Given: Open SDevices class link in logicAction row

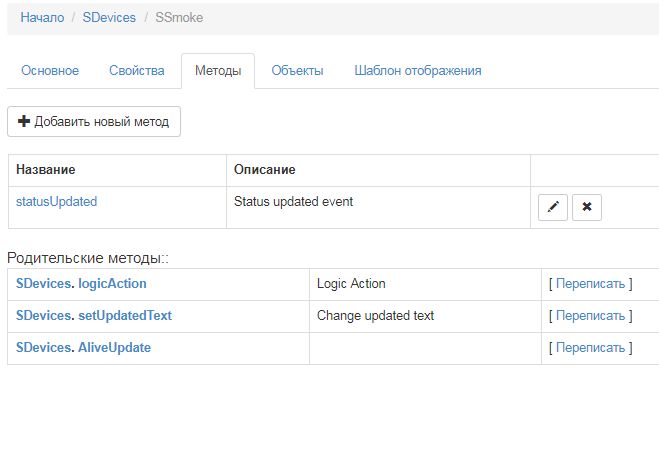Looking at the screenshot, I should (43, 283).
